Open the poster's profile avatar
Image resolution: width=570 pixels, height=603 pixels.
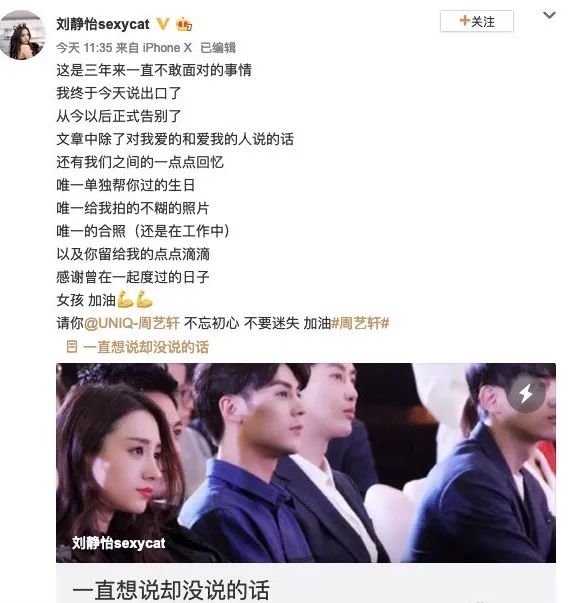(22, 35)
